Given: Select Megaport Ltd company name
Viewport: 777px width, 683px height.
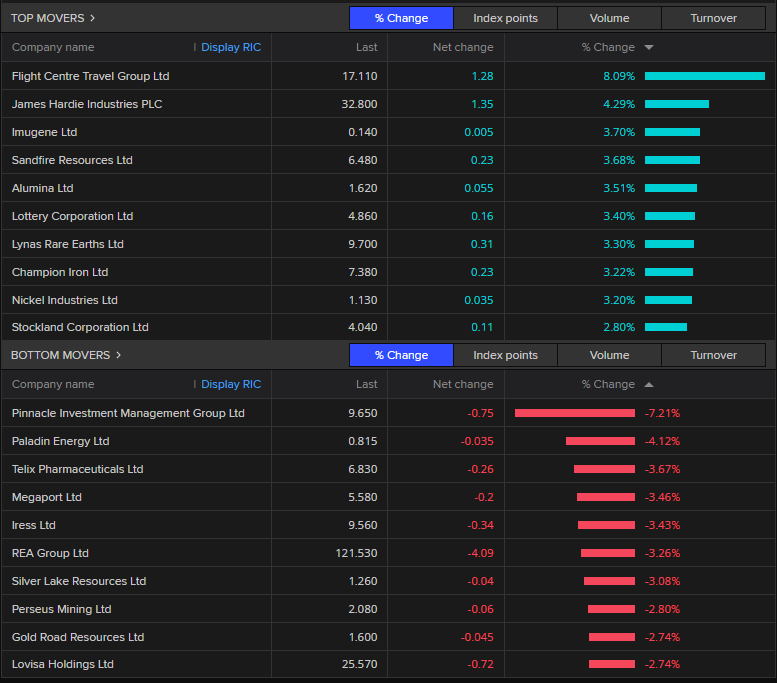Looking at the screenshot, I should point(47,497).
